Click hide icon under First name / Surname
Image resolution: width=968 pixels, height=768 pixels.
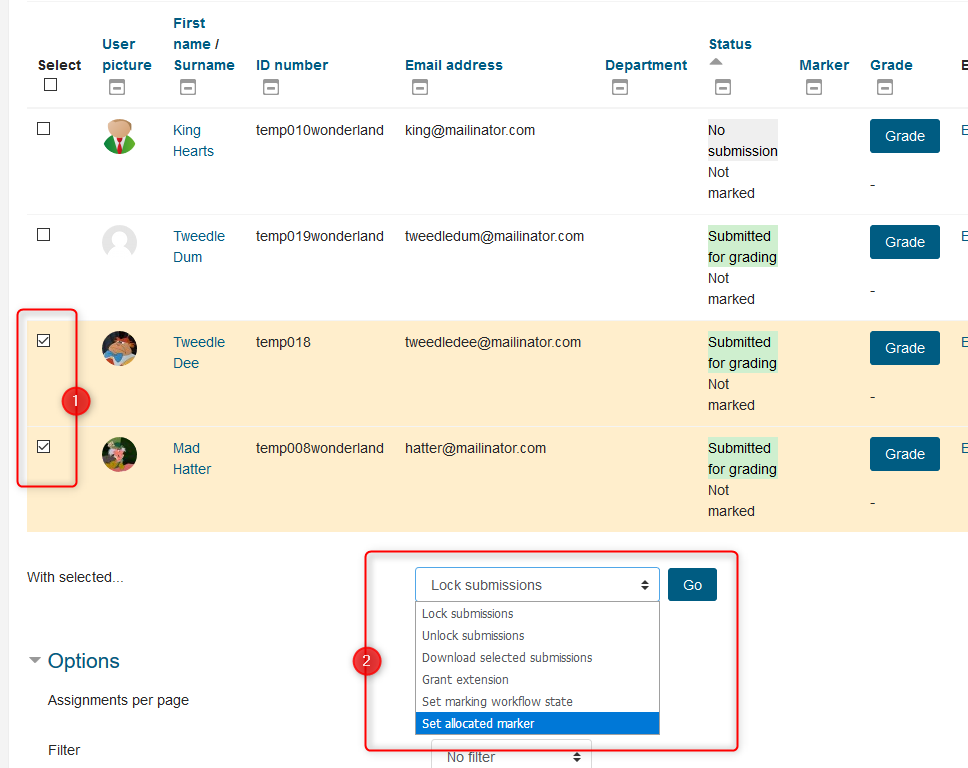188,88
